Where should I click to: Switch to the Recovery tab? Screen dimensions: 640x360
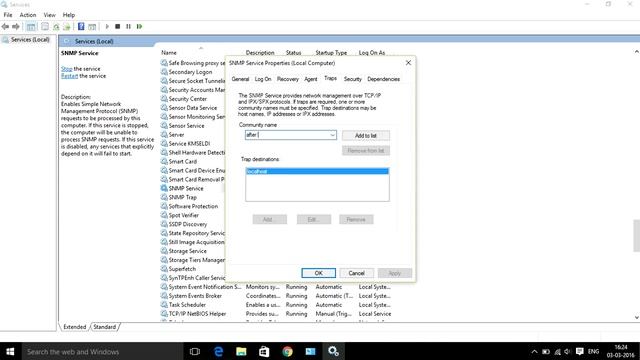click(287, 79)
